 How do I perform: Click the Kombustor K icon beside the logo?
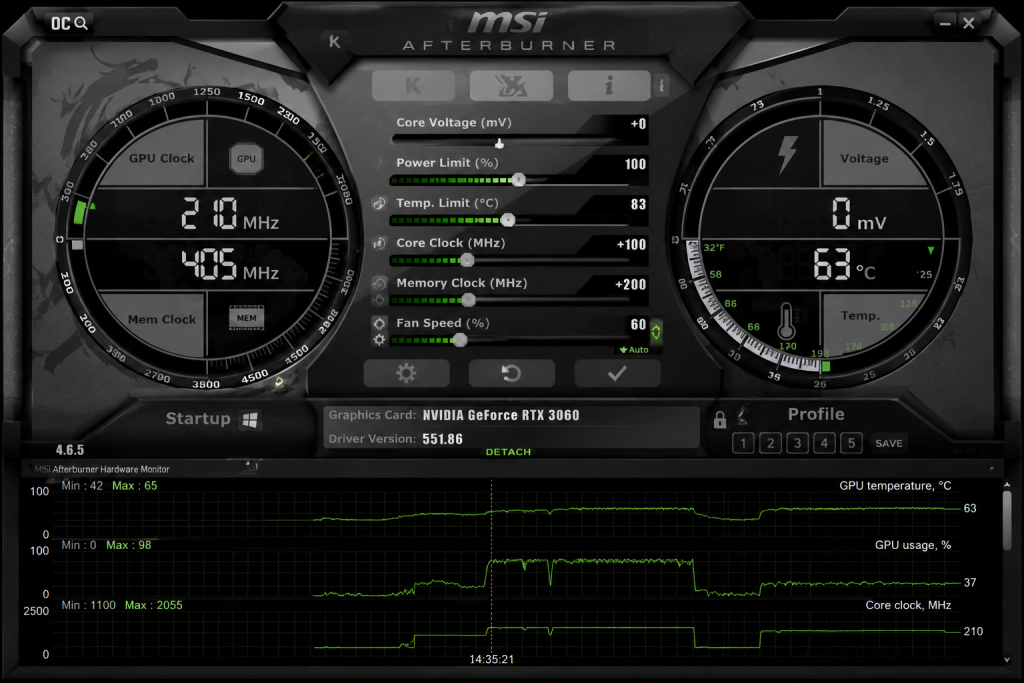pyautogui.click(x=334, y=42)
